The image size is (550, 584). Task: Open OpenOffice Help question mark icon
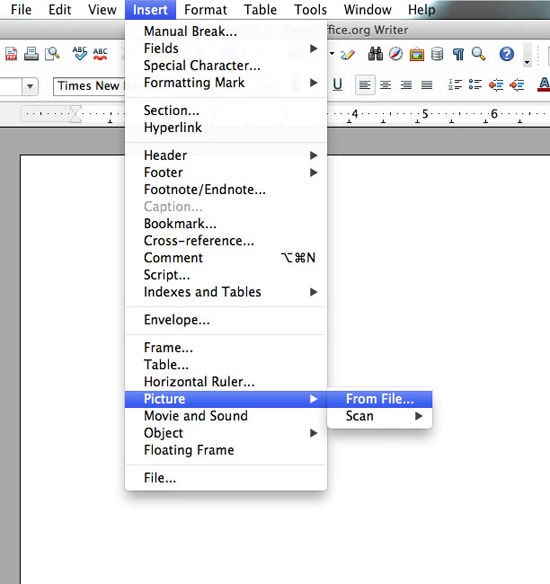[x=506, y=54]
